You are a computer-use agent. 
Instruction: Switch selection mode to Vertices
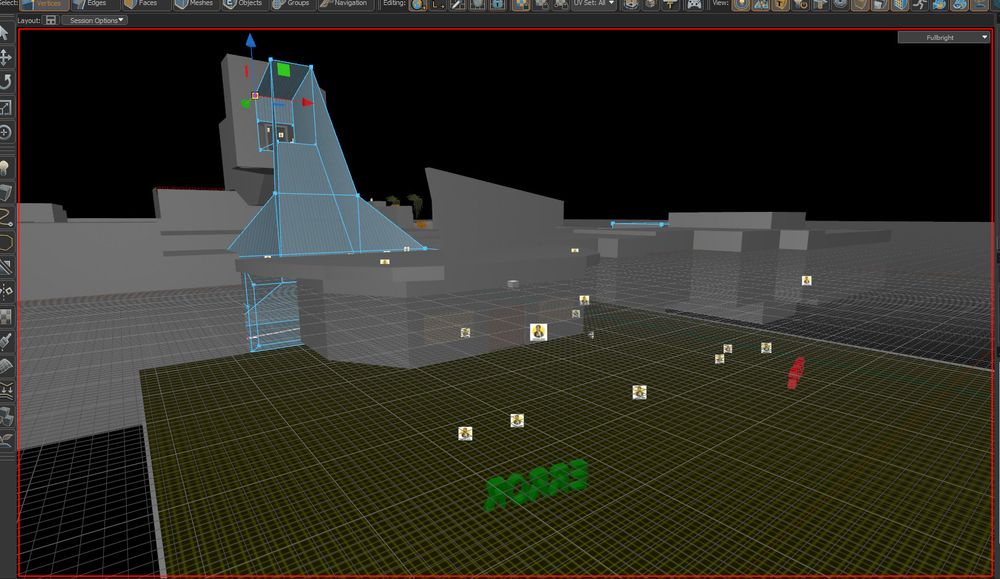(43, 4)
